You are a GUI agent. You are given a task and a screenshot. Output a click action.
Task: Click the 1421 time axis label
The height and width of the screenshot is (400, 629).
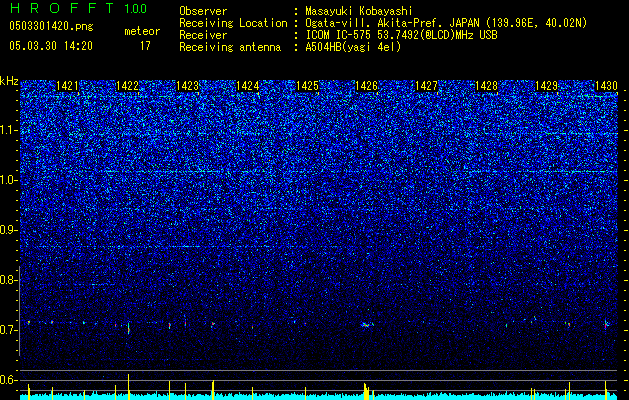click(67, 85)
